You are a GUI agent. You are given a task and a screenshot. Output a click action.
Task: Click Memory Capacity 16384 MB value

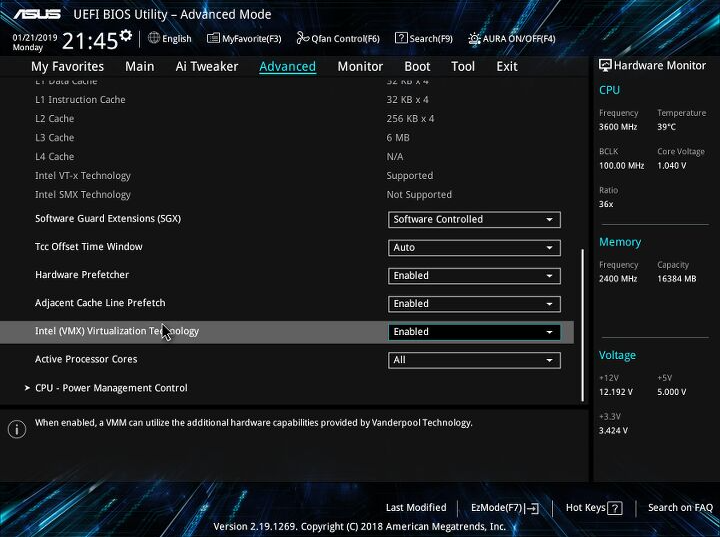click(676, 279)
